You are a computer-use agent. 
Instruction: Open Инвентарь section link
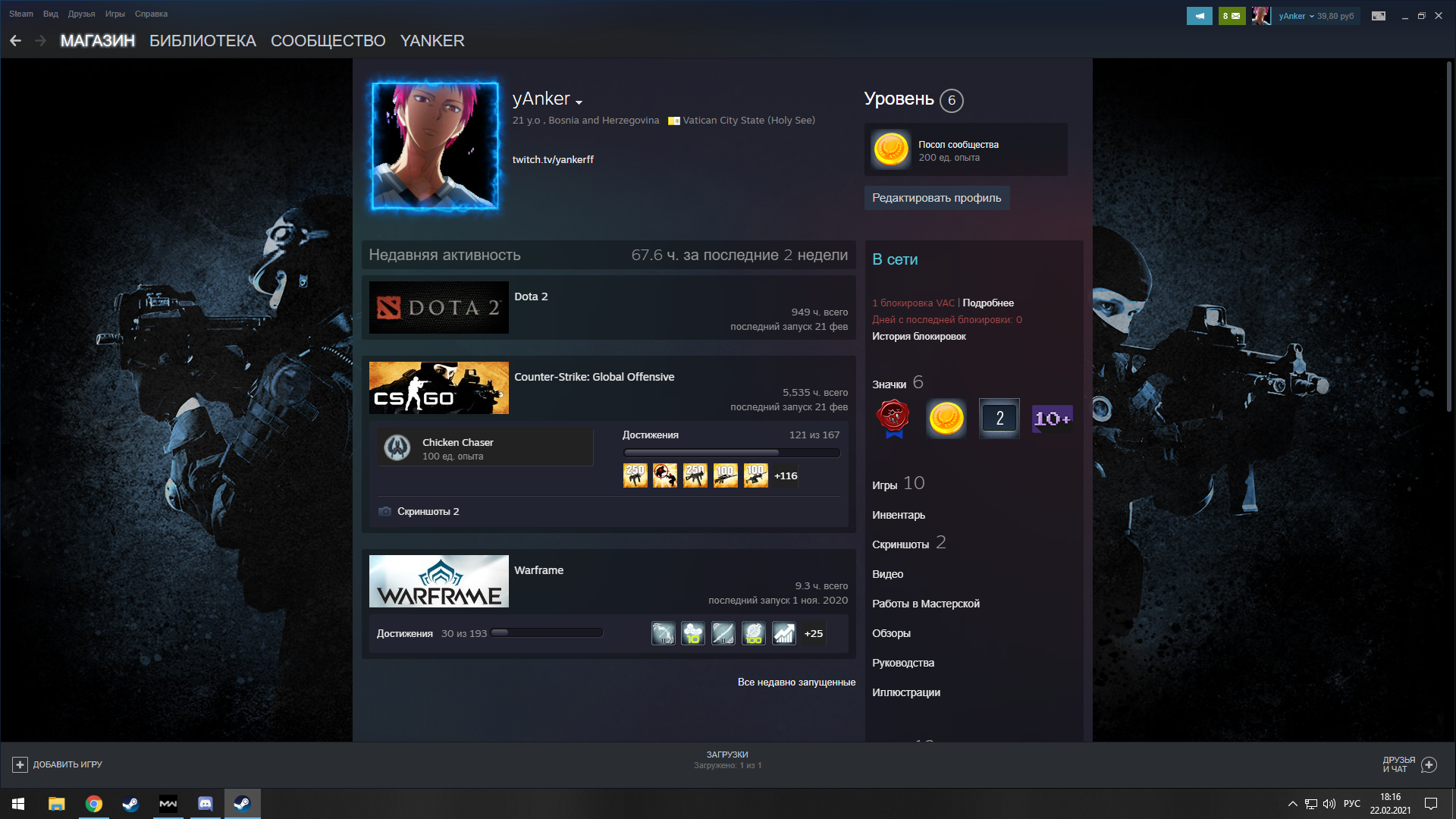tap(899, 514)
